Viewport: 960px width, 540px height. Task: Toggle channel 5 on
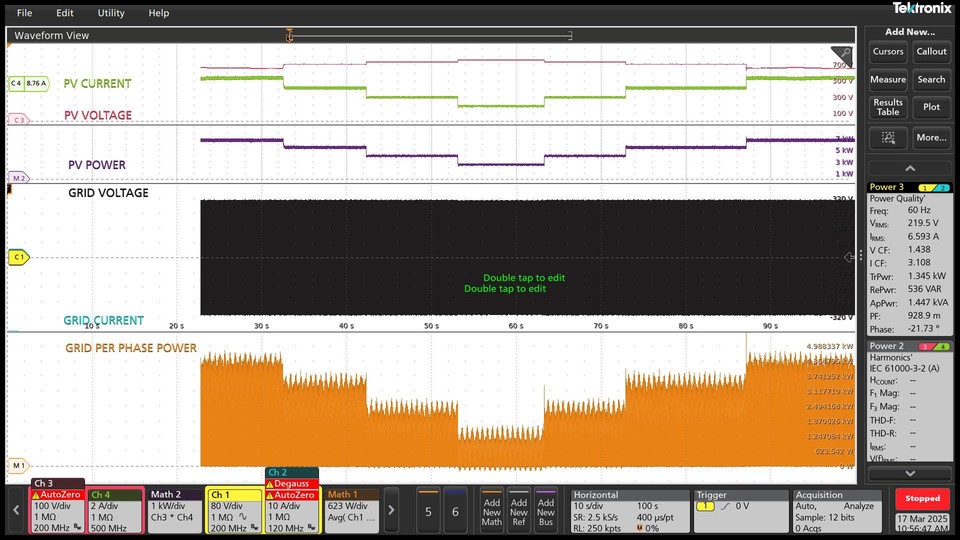(428, 510)
